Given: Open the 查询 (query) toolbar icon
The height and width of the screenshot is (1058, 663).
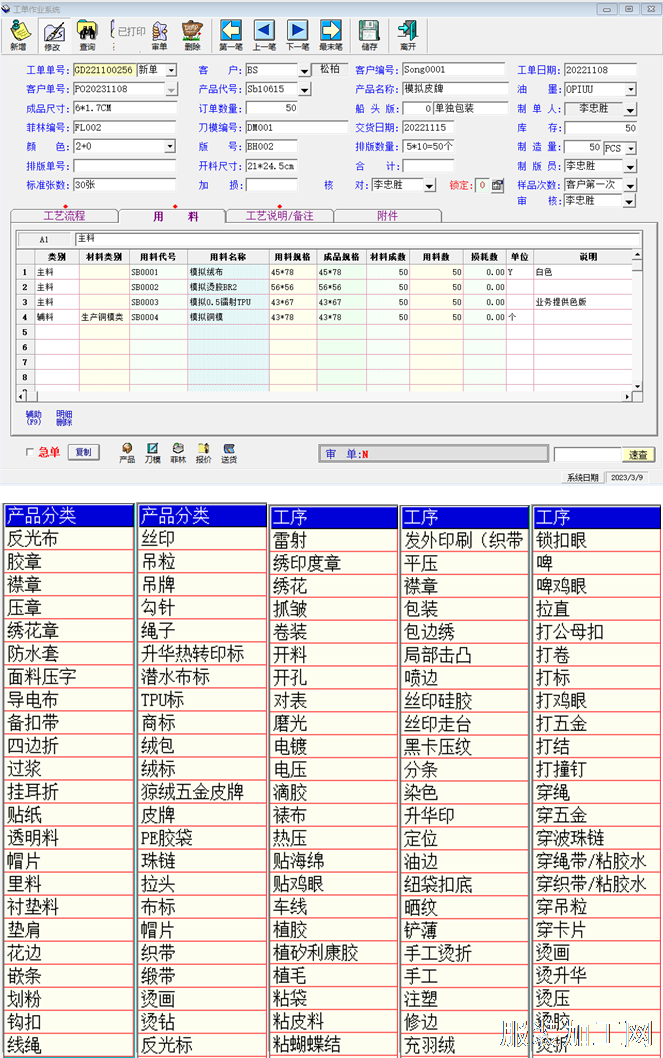Looking at the screenshot, I should 87,36.
